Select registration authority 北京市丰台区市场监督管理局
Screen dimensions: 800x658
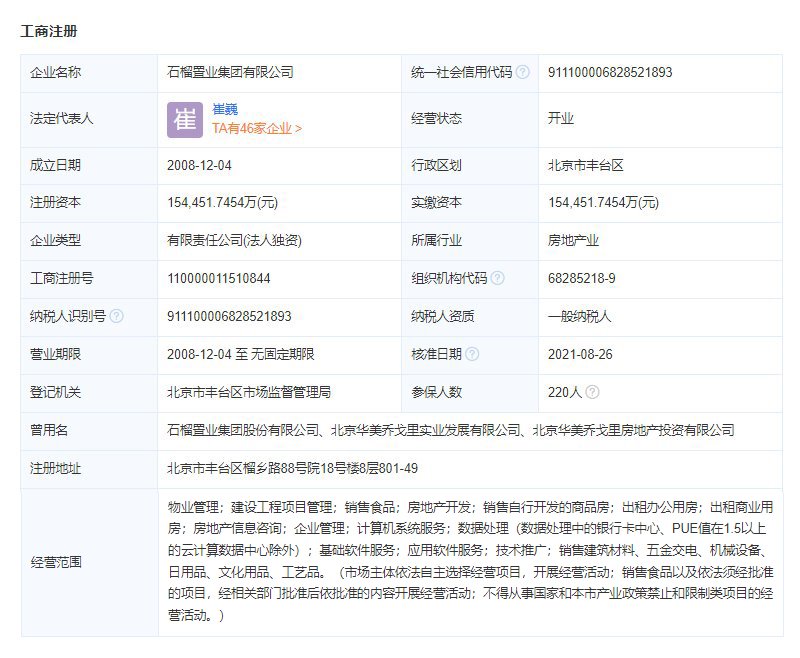coord(249,392)
